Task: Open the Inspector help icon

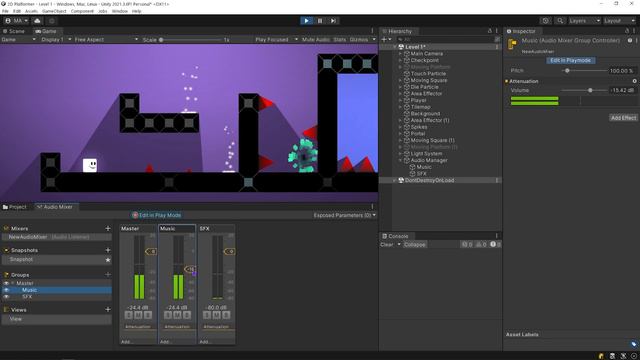Action: [630, 40]
